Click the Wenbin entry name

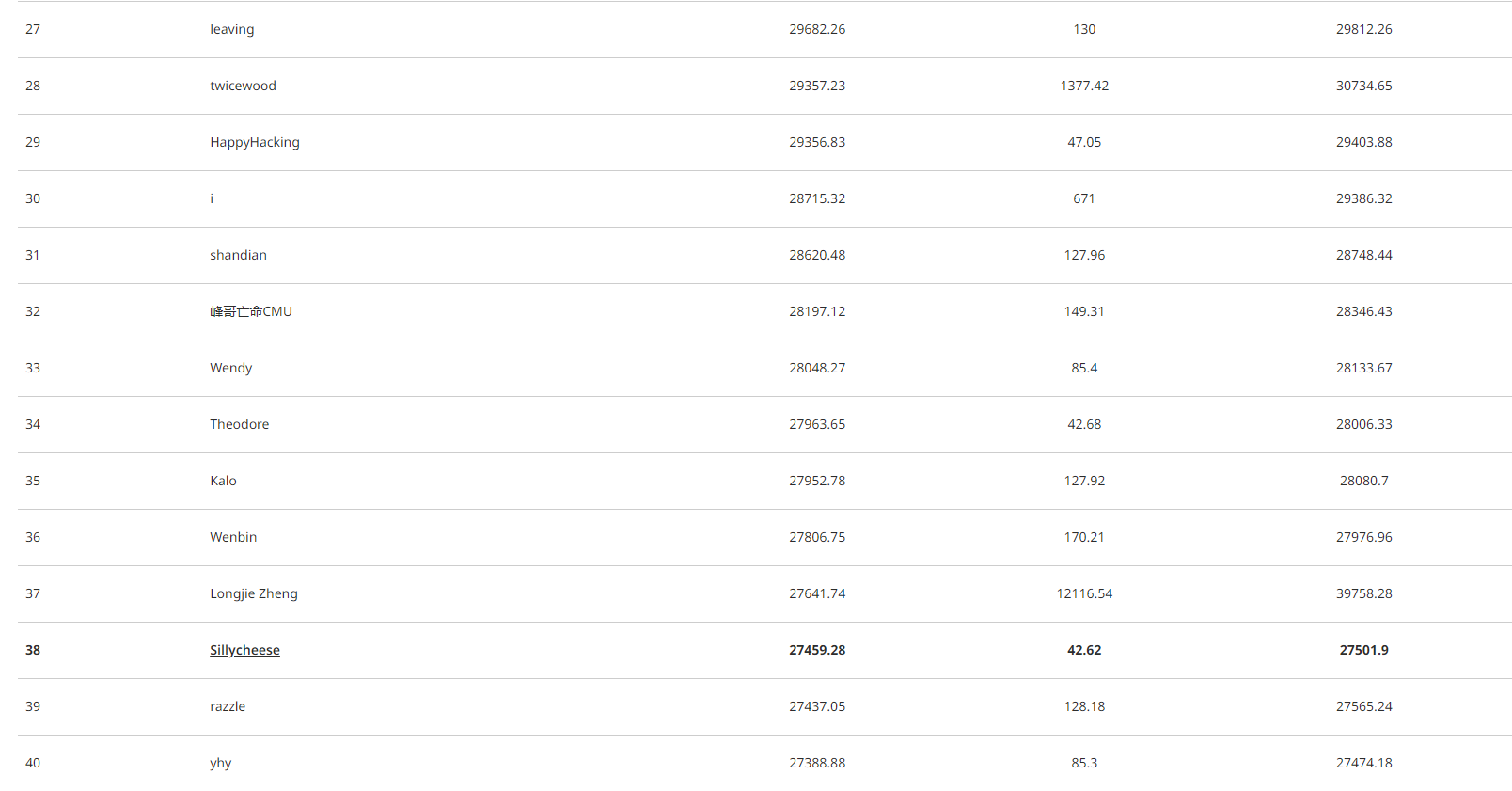(x=233, y=537)
